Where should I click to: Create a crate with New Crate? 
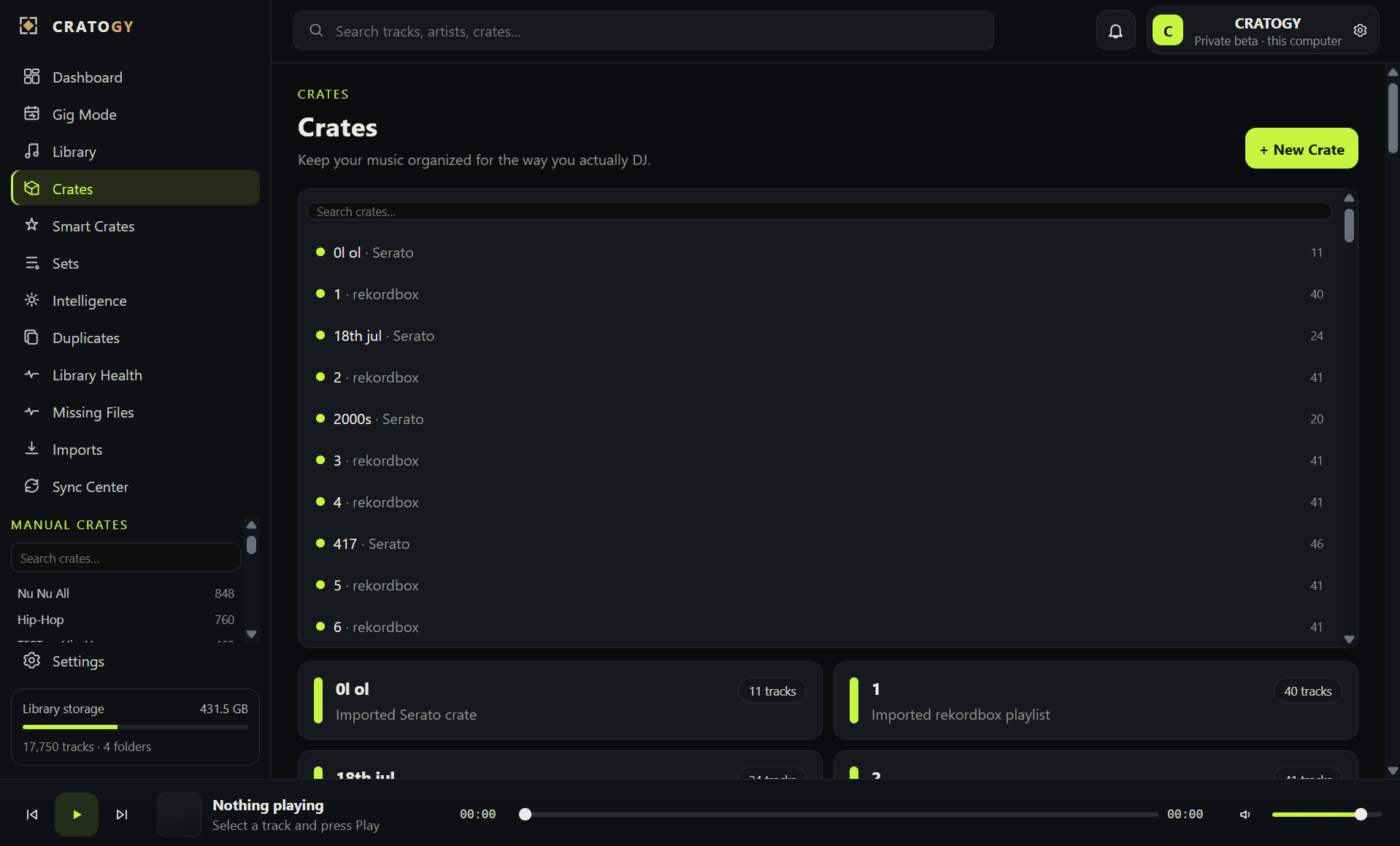pyautogui.click(x=1301, y=149)
